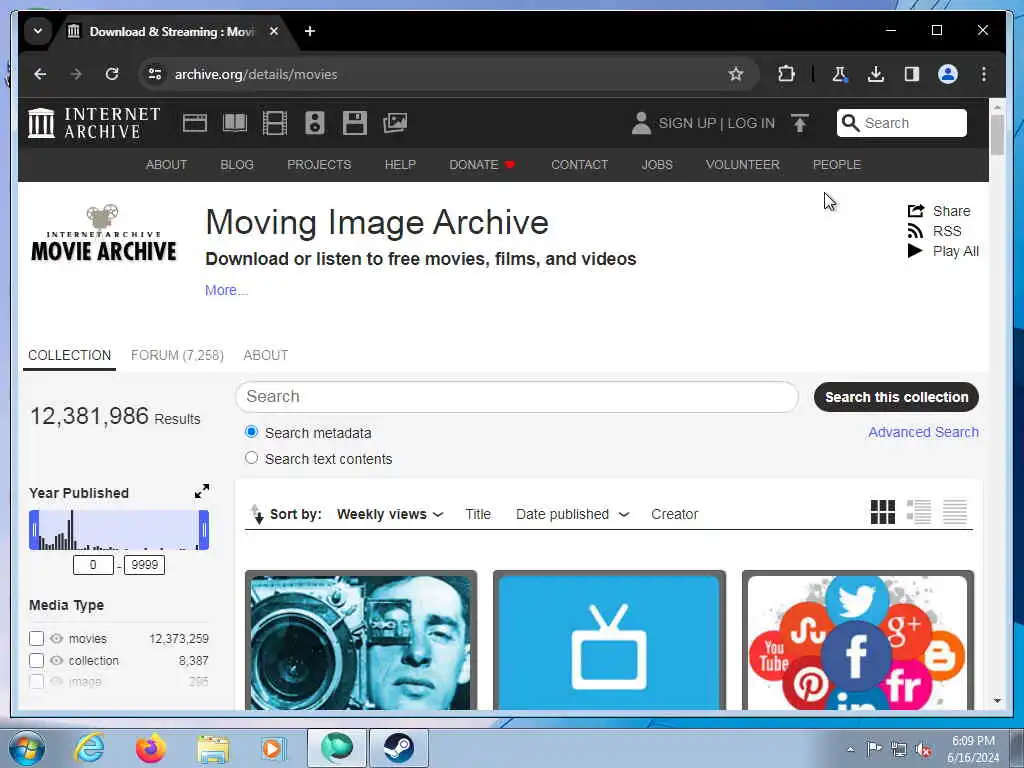Open VOLUNTEER in the top navigation
Image resolution: width=1024 pixels, height=768 pixels.
point(742,165)
